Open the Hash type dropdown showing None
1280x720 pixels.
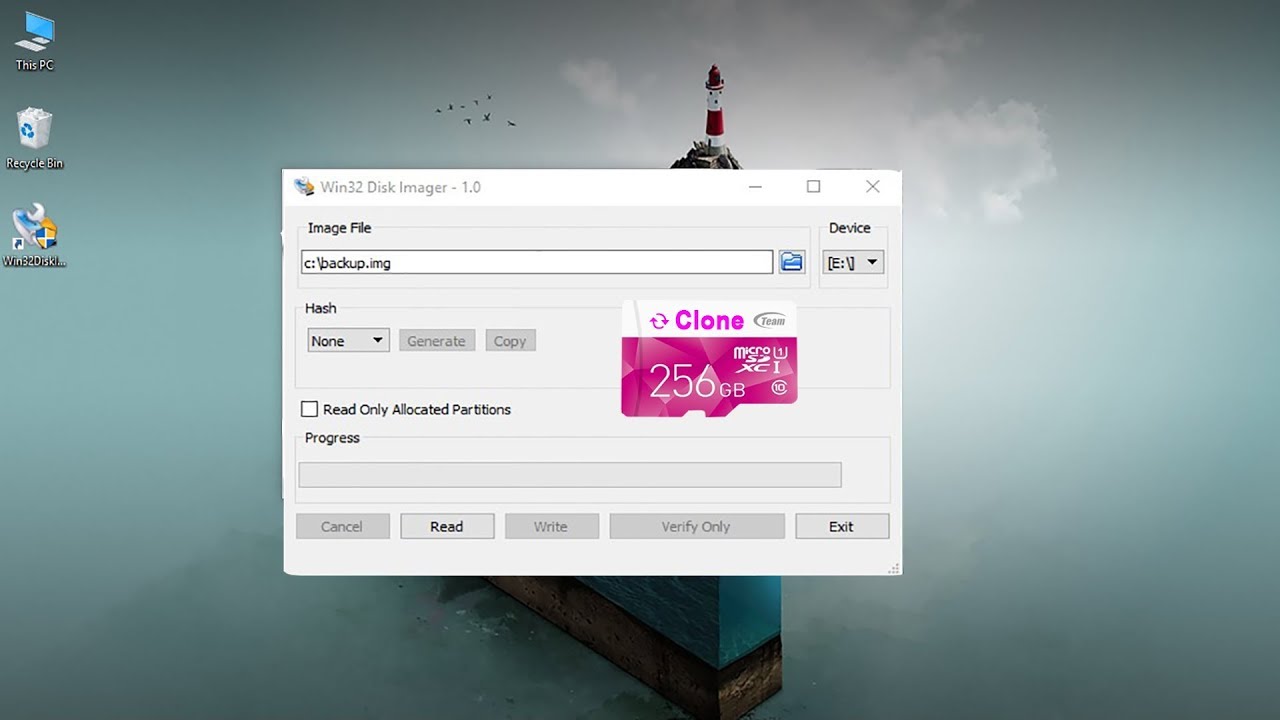tap(347, 340)
